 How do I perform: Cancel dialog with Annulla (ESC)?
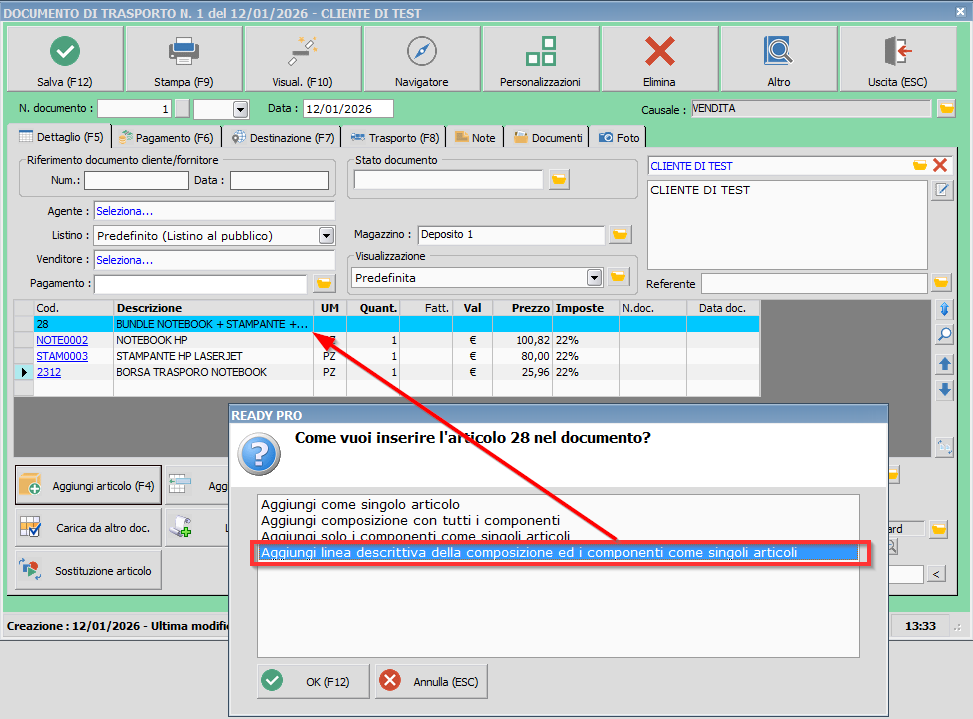(x=431, y=681)
